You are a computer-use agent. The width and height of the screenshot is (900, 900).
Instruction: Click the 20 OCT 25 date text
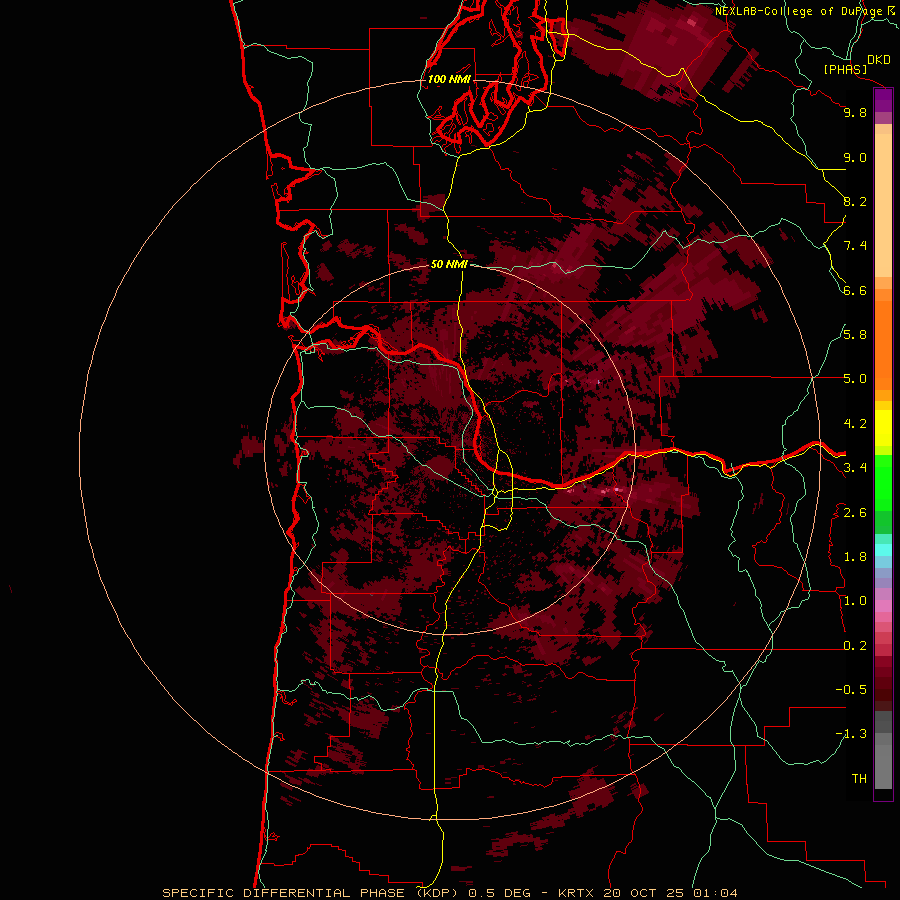point(643,893)
